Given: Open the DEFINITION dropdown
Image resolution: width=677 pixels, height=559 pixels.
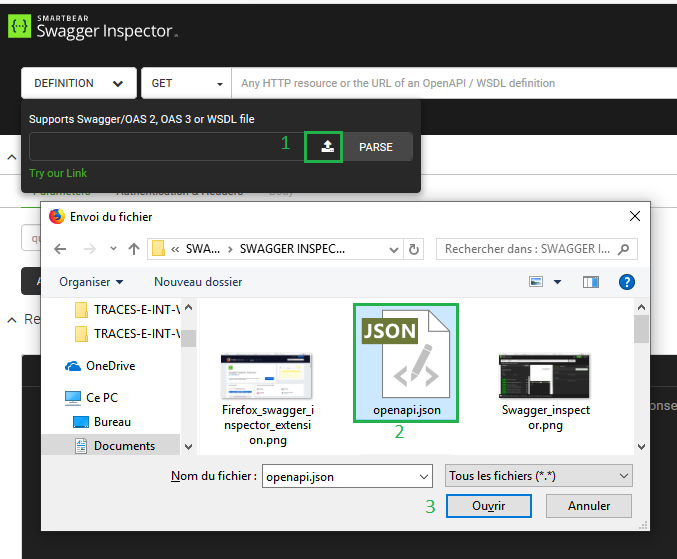Looking at the screenshot, I should click(79, 83).
